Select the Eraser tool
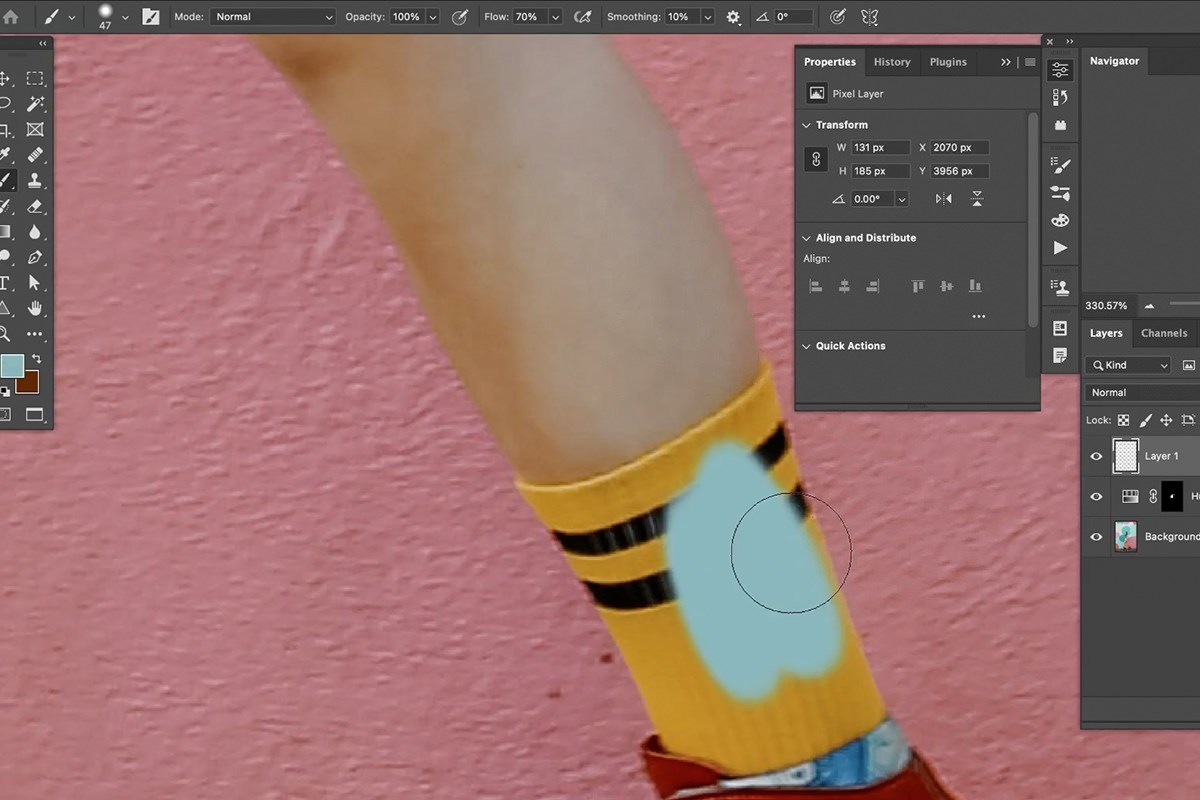The width and height of the screenshot is (1200, 800). [35, 206]
